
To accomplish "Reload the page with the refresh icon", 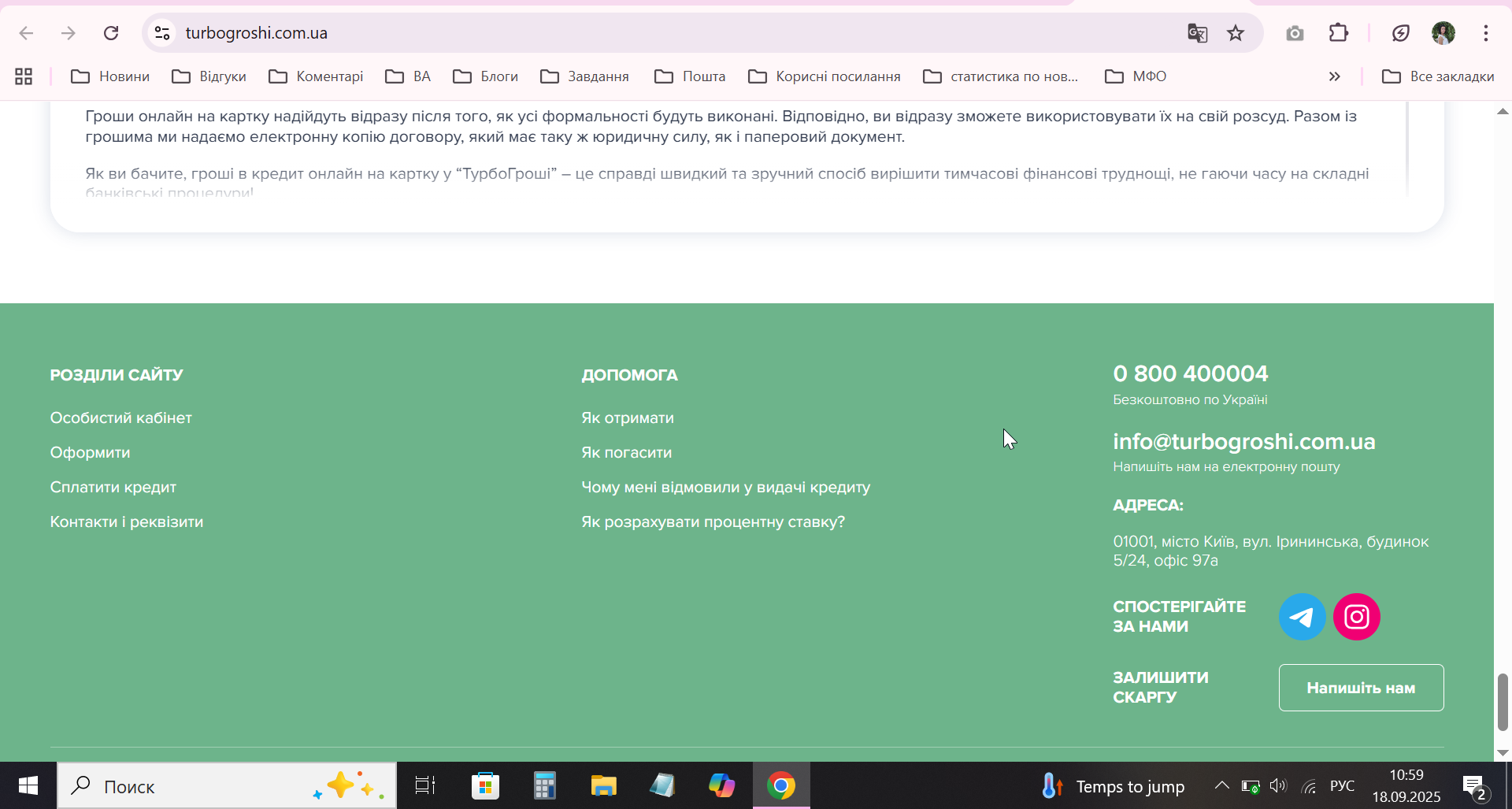I will pyautogui.click(x=111, y=33).
